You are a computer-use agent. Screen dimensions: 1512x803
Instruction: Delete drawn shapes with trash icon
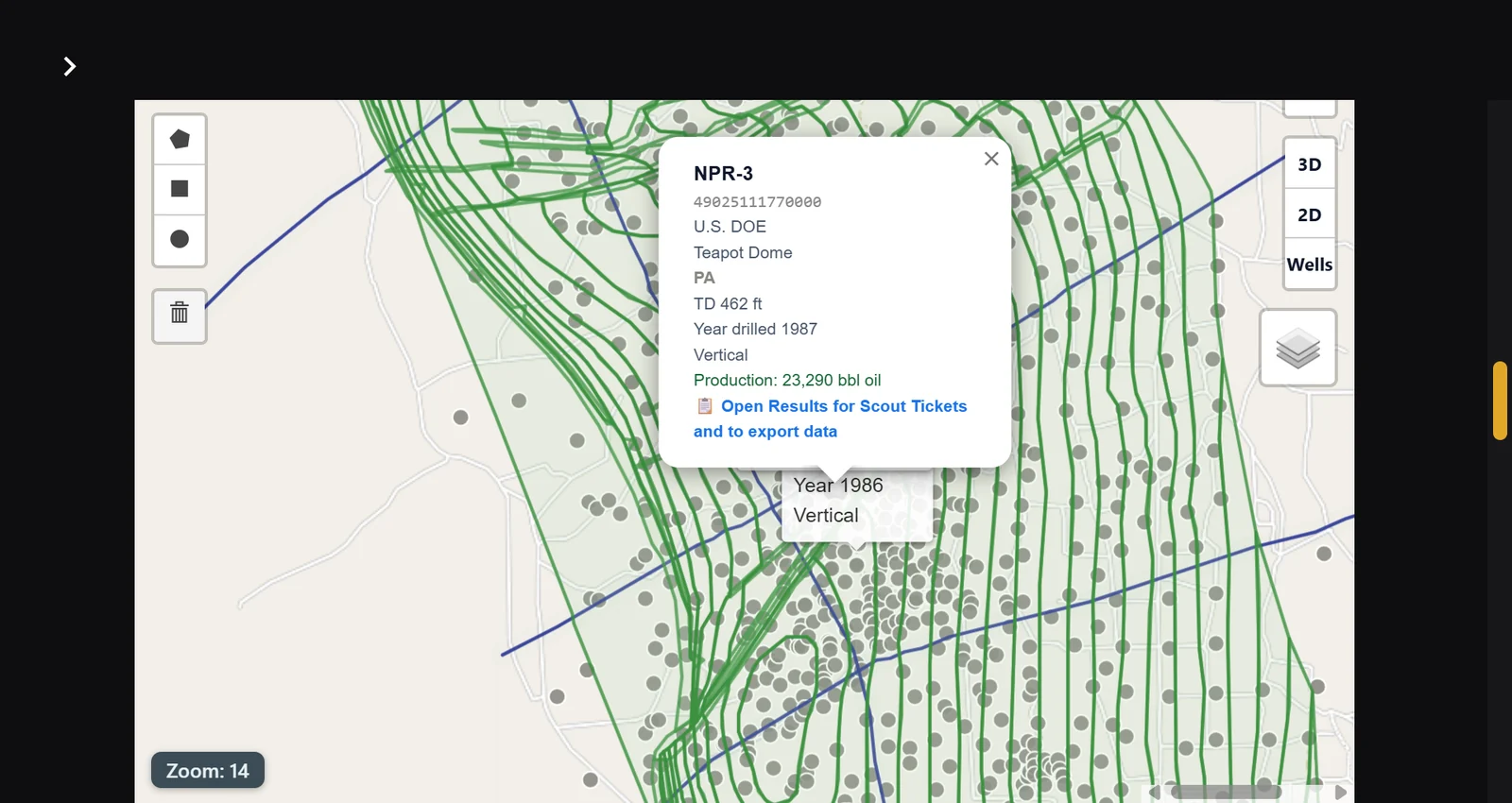tap(180, 316)
